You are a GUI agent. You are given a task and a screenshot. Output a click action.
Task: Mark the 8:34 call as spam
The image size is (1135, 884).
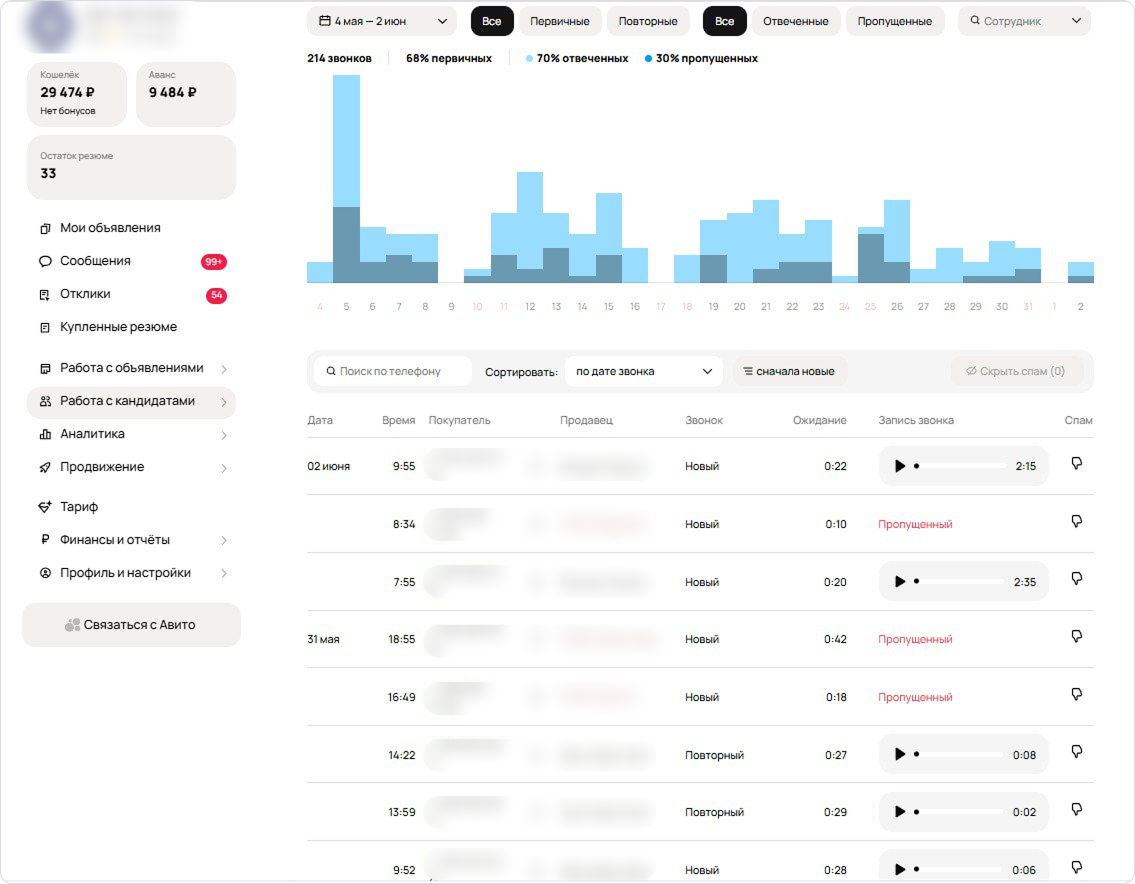coord(1077,522)
